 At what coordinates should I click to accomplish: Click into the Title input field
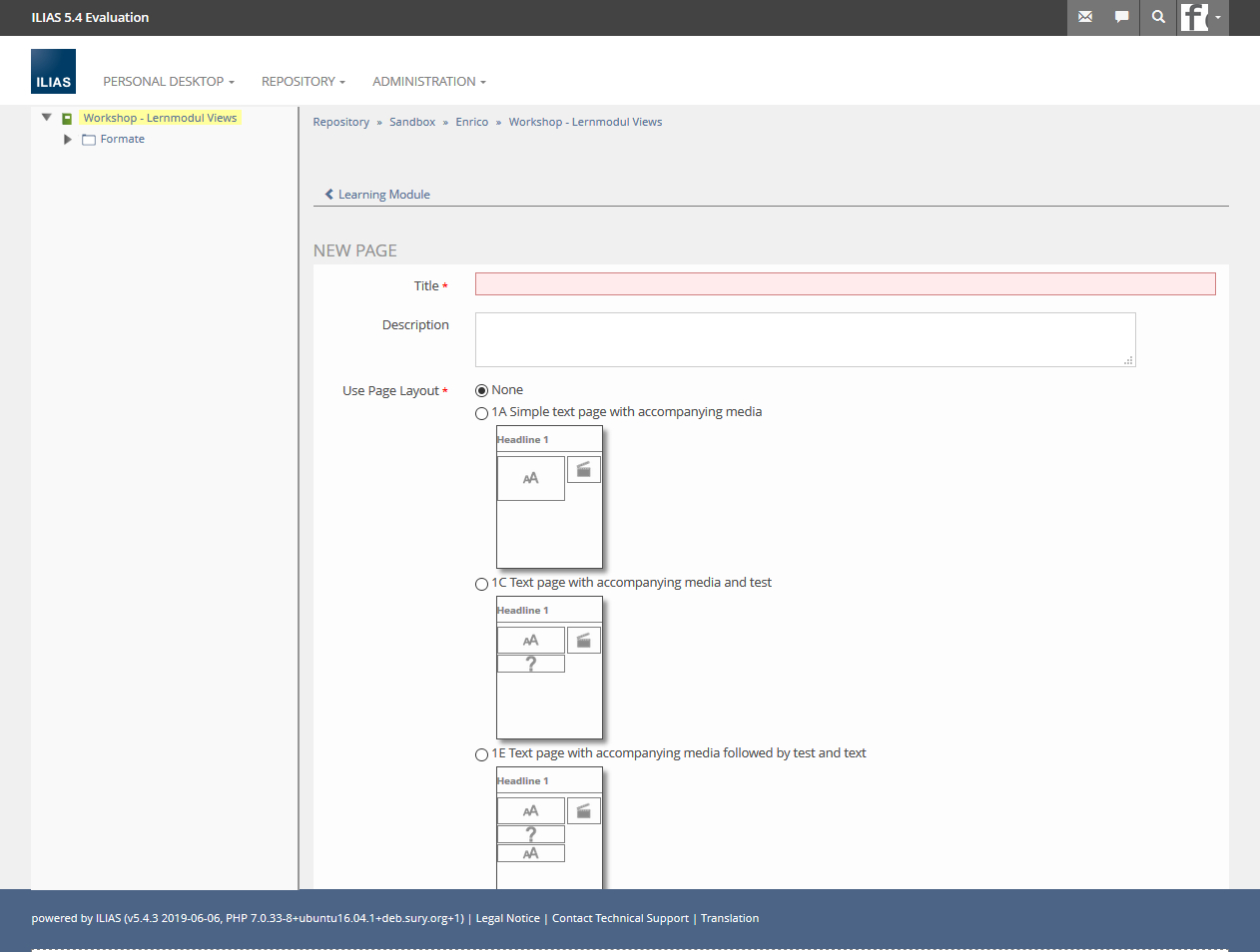(845, 284)
